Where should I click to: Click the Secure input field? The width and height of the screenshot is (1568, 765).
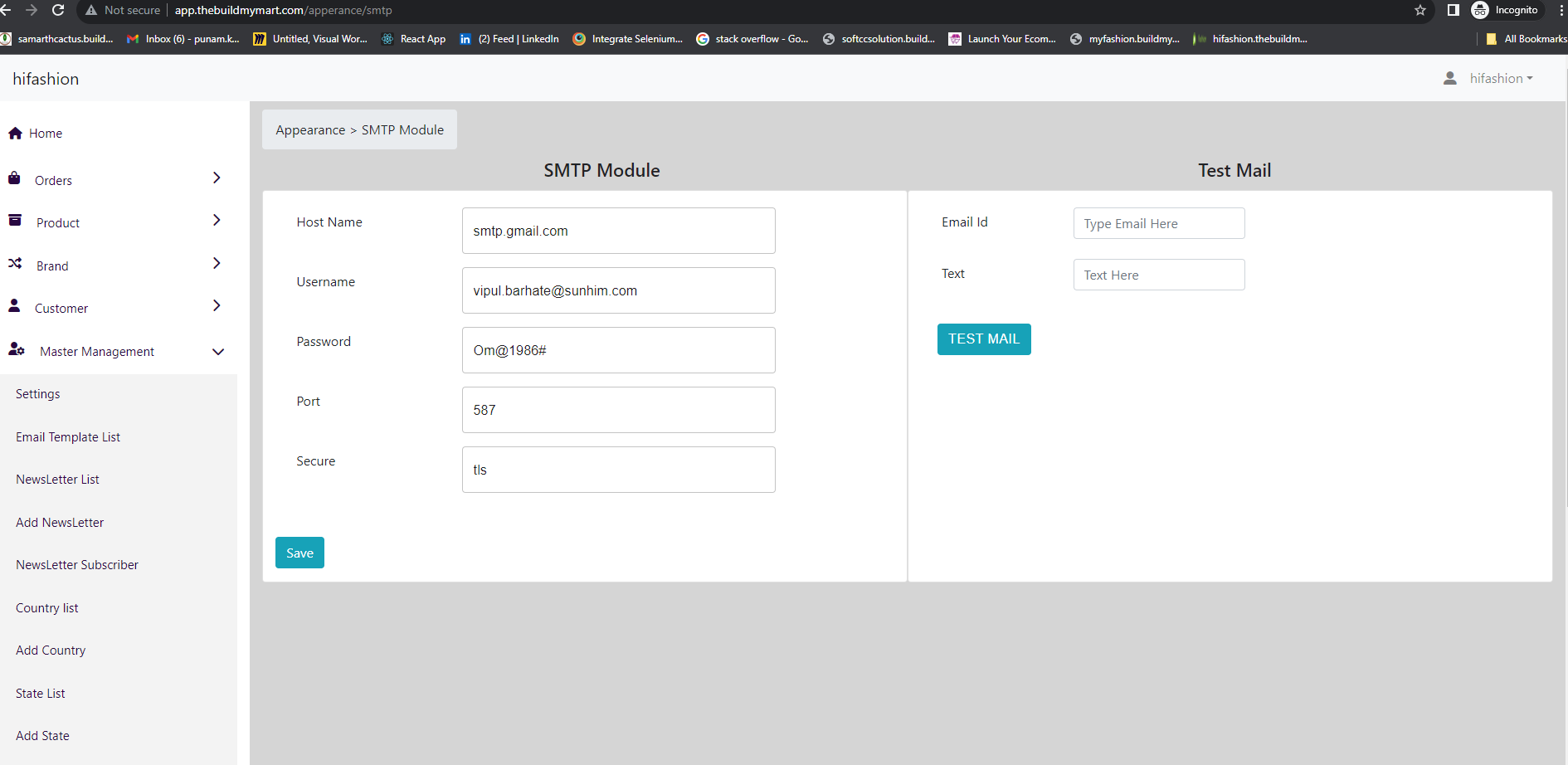(619, 470)
